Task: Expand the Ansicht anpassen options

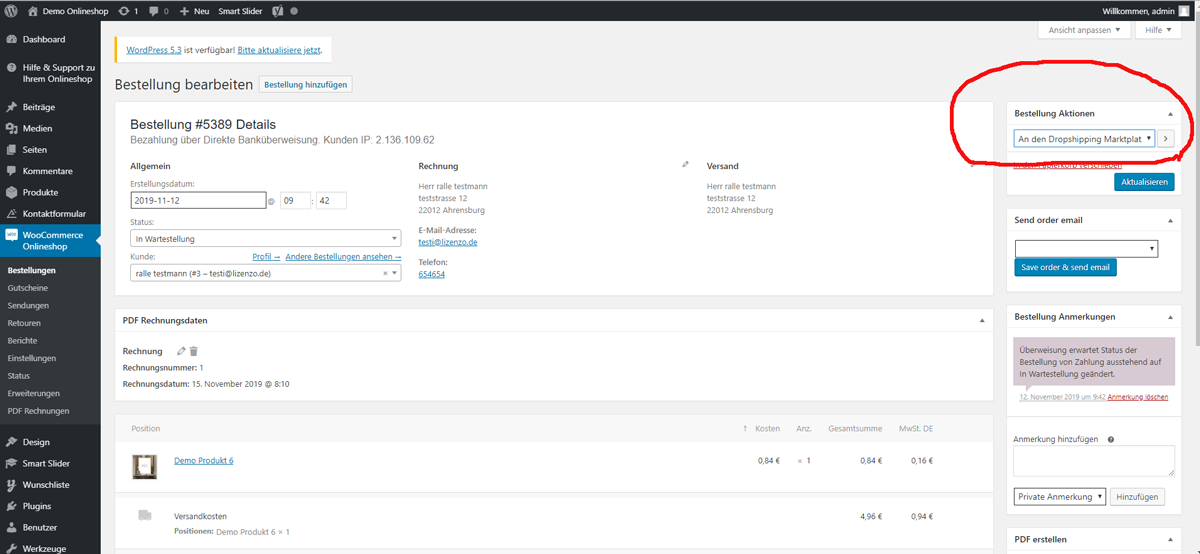Action: coord(1085,31)
